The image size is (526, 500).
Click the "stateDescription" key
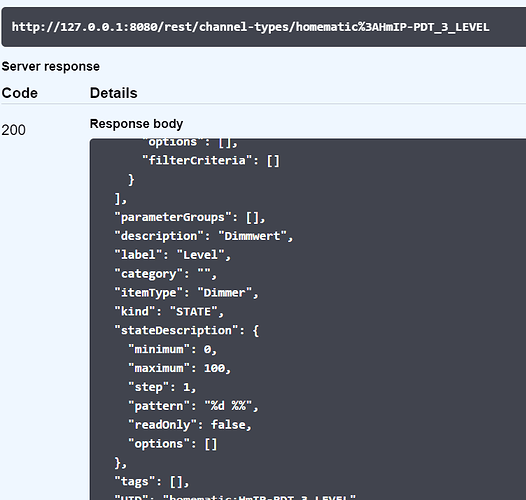(176, 330)
